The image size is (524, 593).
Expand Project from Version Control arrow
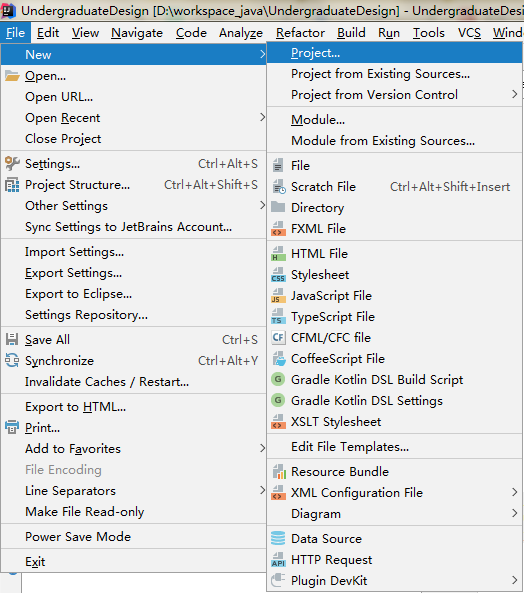click(x=515, y=94)
